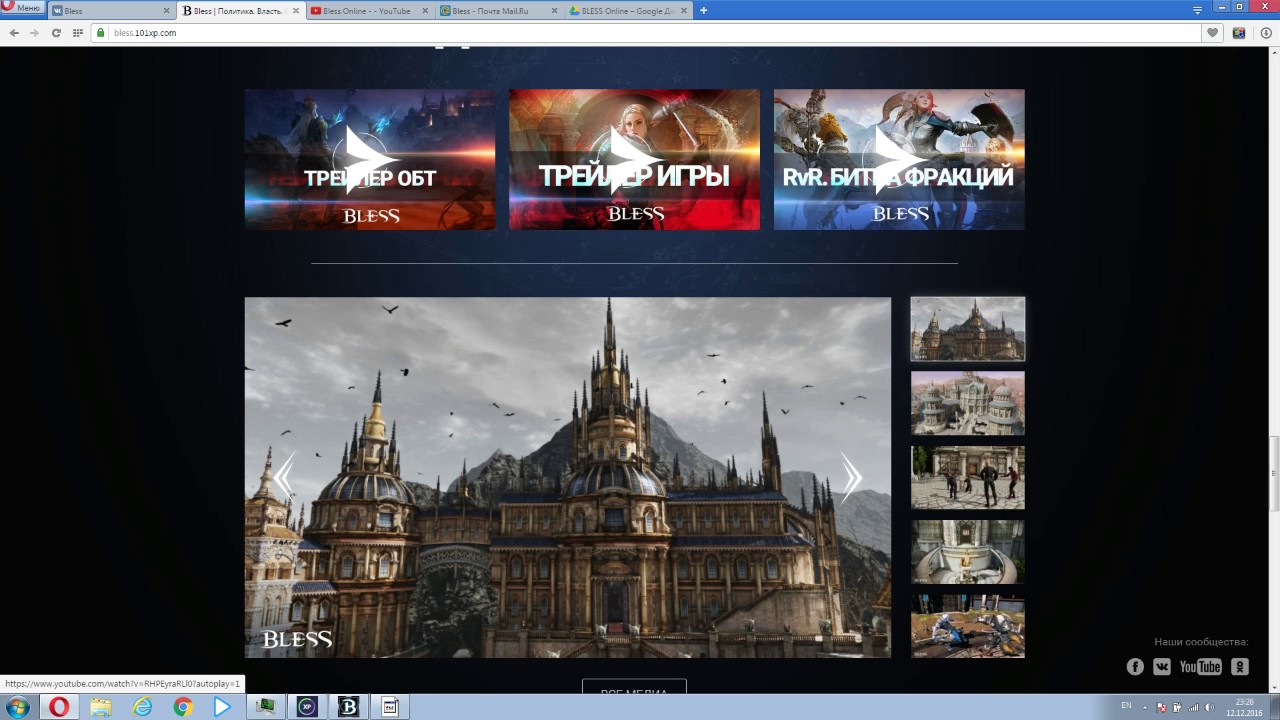Open the Speed Dial grid
Image resolution: width=1280 pixels, height=720 pixels.
tap(78, 33)
